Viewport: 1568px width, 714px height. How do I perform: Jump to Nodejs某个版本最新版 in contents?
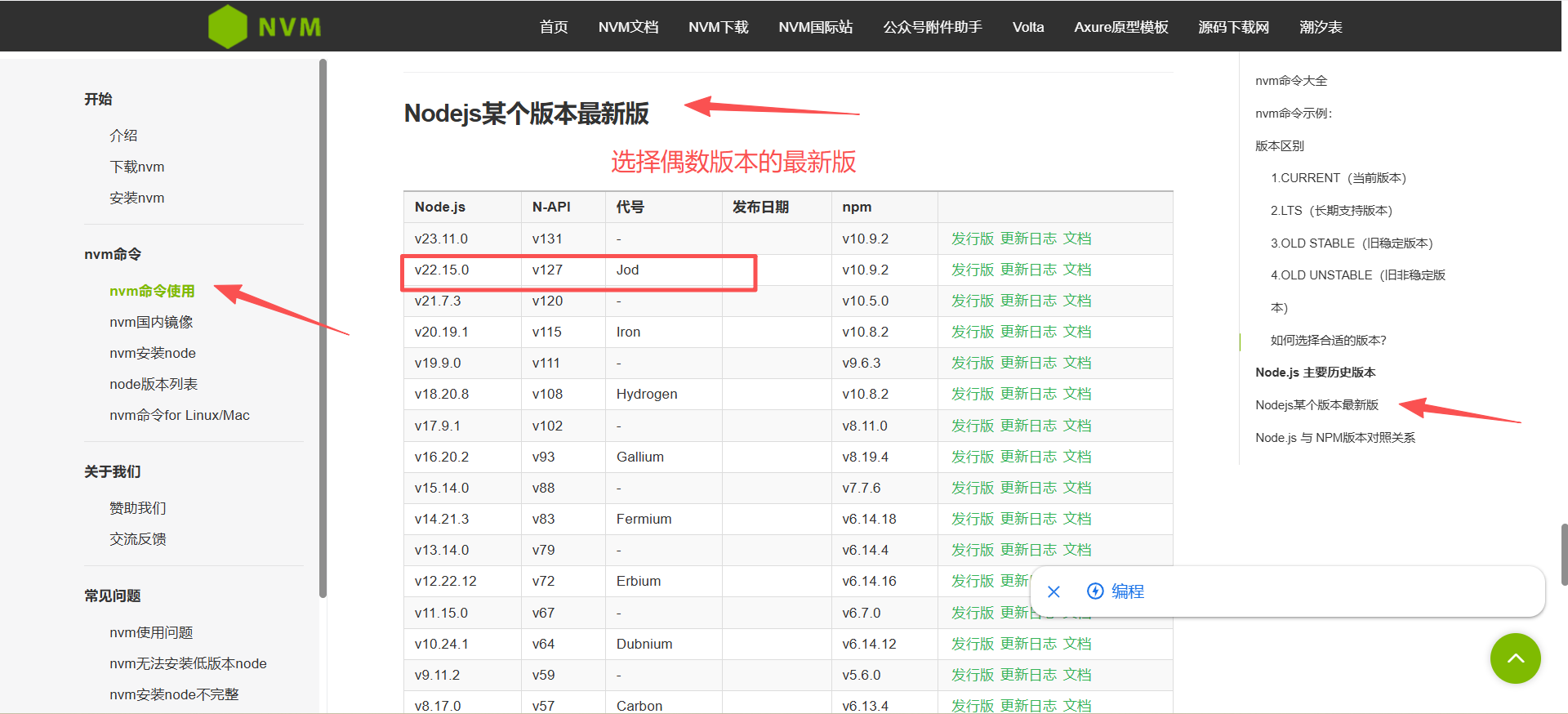click(x=1316, y=405)
